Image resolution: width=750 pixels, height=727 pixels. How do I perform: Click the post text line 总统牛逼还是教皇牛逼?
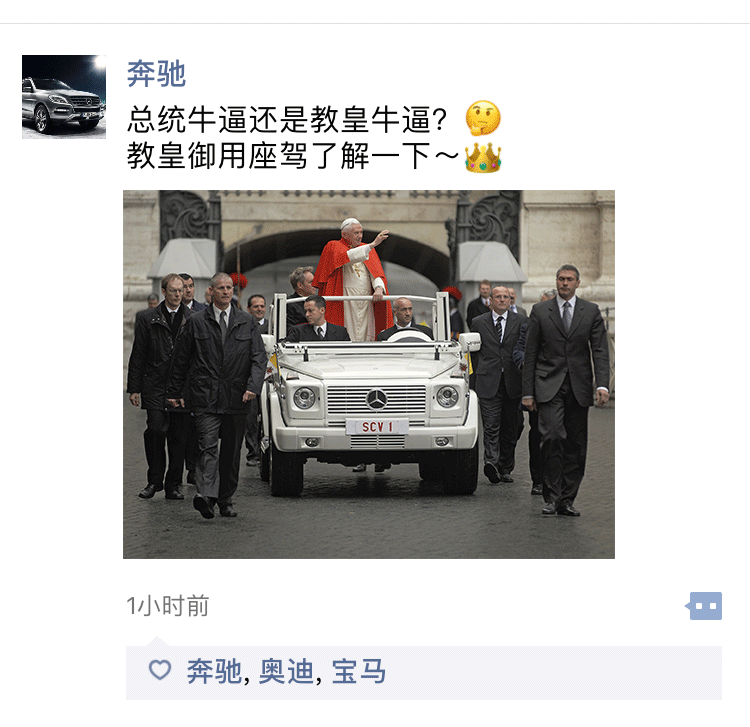287,119
